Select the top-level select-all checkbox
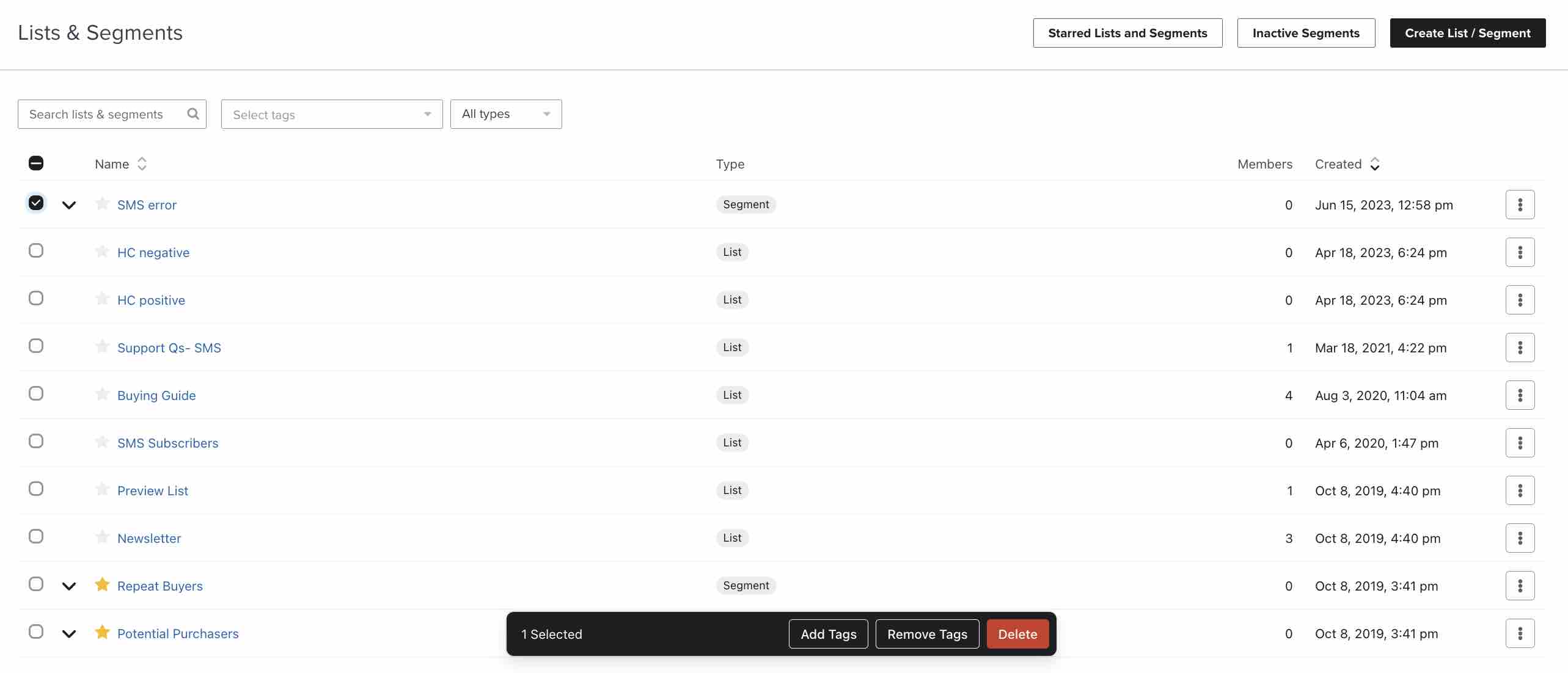The image size is (1568, 673). pos(35,163)
